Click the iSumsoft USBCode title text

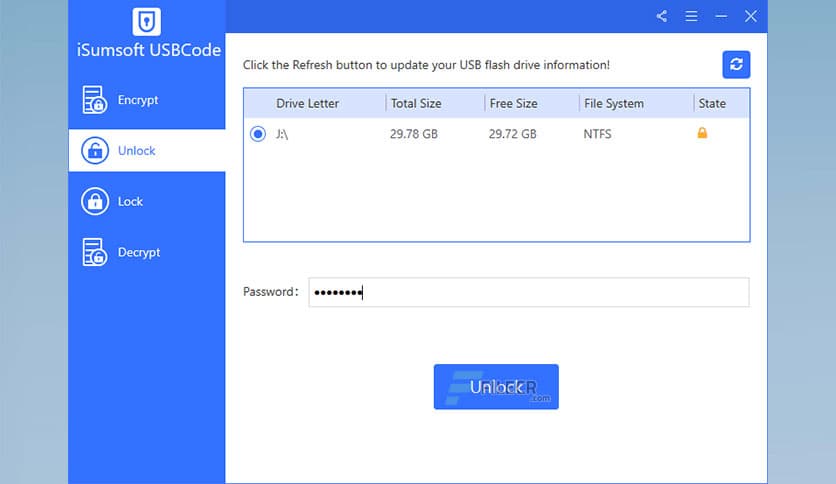149,50
